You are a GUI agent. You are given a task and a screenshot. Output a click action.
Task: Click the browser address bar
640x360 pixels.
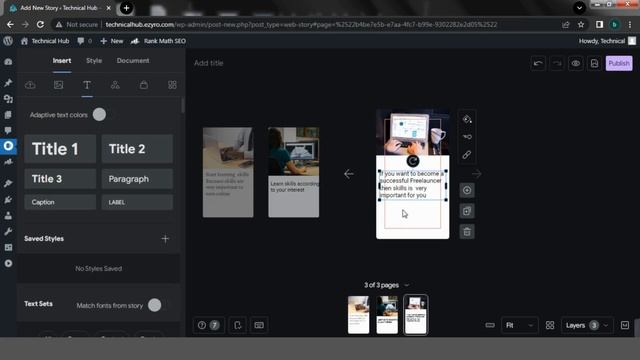point(301,24)
